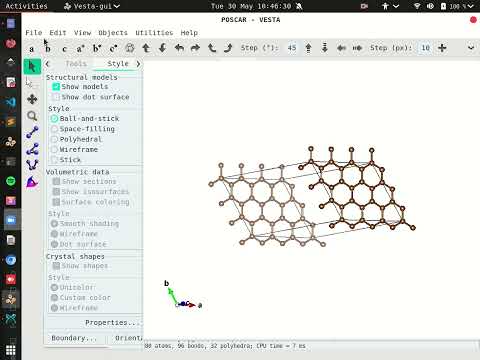The width and height of the screenshot is (480, 360).
Task: Zoom in with the plus icon
Action: click(442, 48)
